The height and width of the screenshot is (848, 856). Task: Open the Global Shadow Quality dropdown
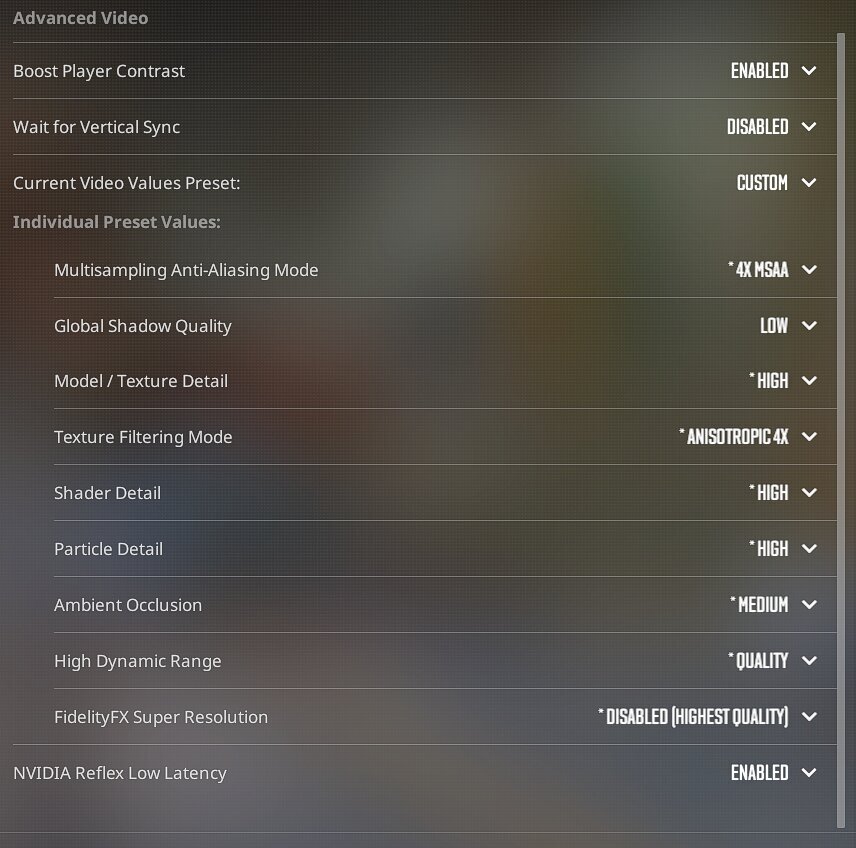809,326
